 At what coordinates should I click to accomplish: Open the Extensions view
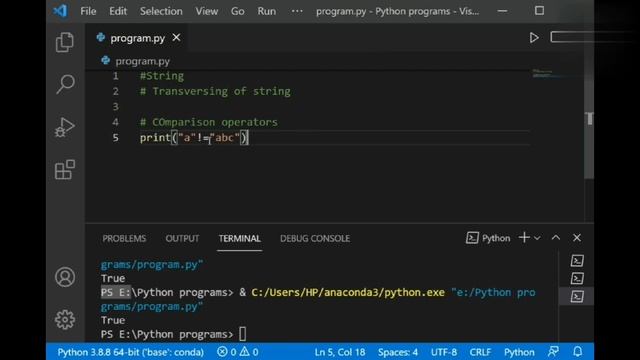tap(64, 169)
